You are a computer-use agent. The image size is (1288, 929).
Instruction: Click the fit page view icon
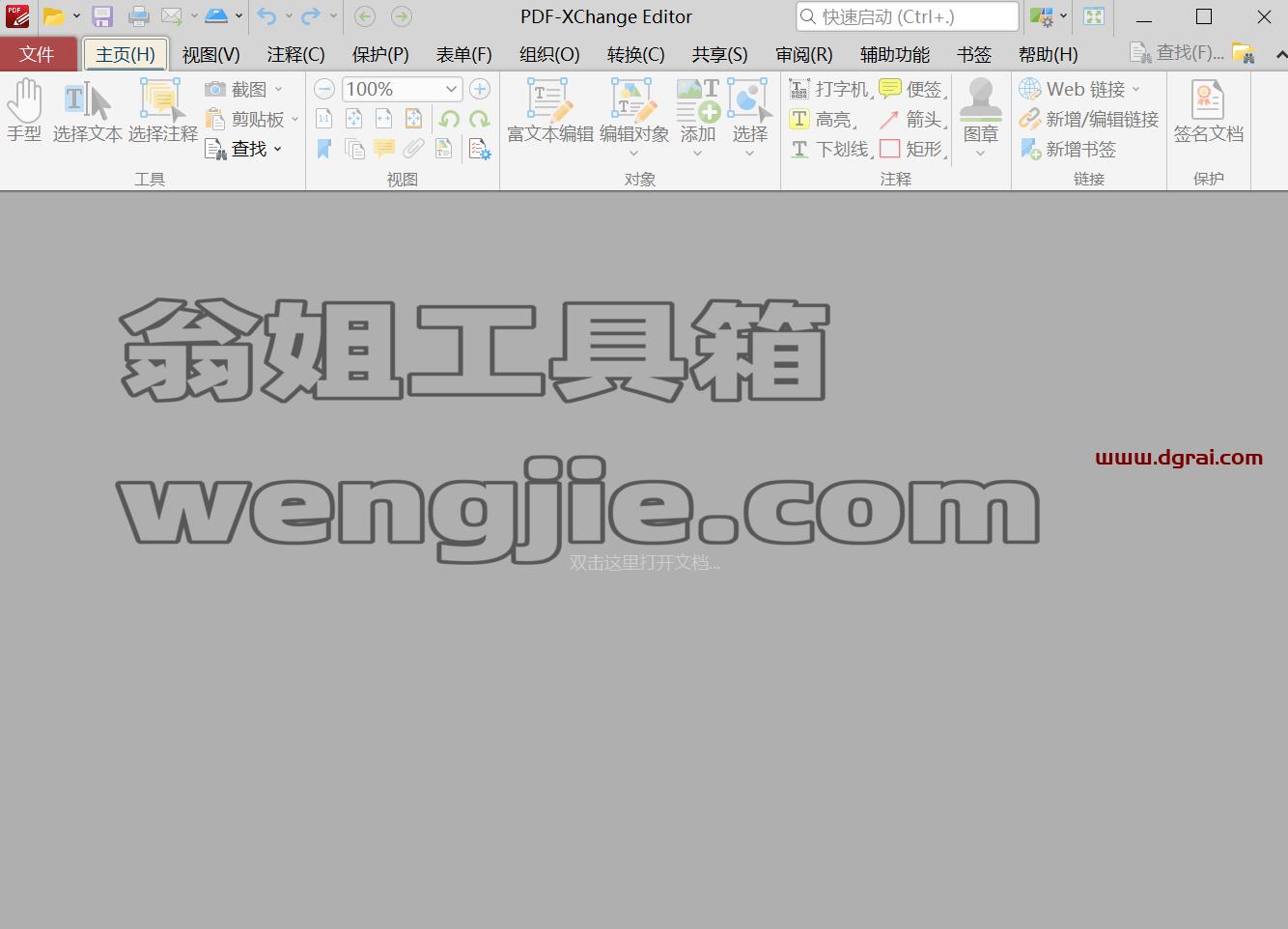(x=354, y=119)
